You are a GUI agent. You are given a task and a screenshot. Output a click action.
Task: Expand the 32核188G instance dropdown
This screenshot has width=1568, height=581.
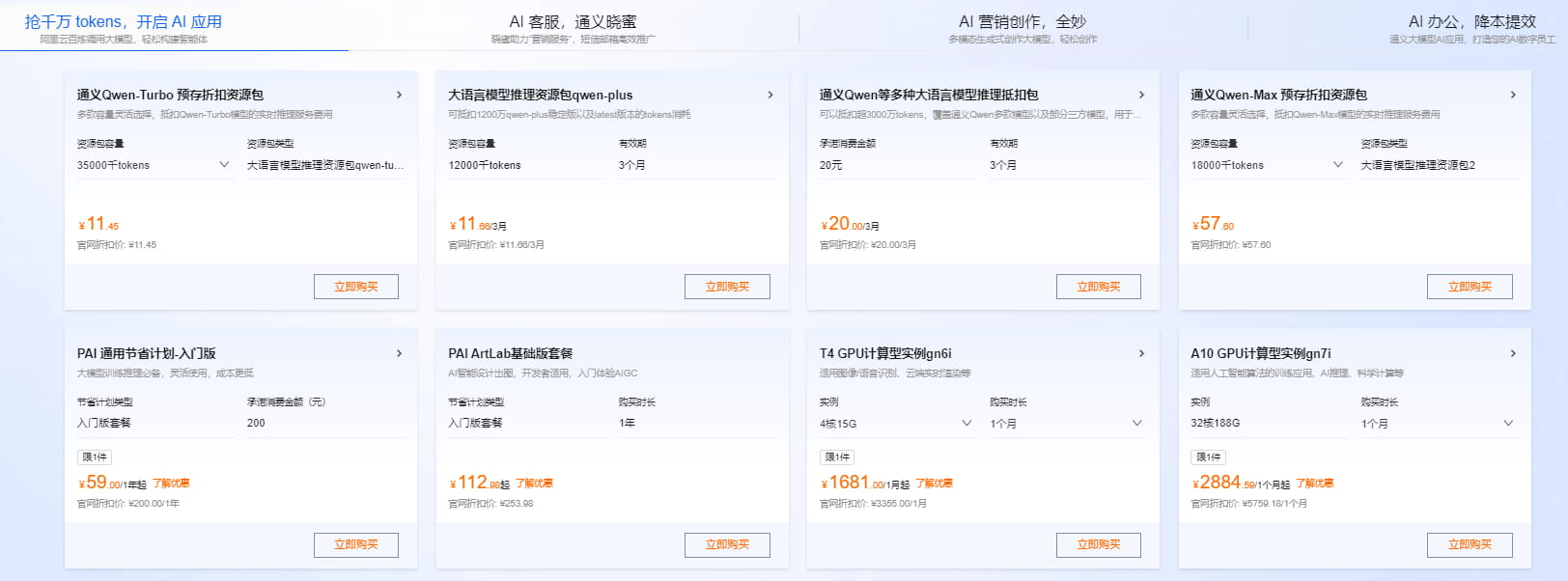[1268, 424]
